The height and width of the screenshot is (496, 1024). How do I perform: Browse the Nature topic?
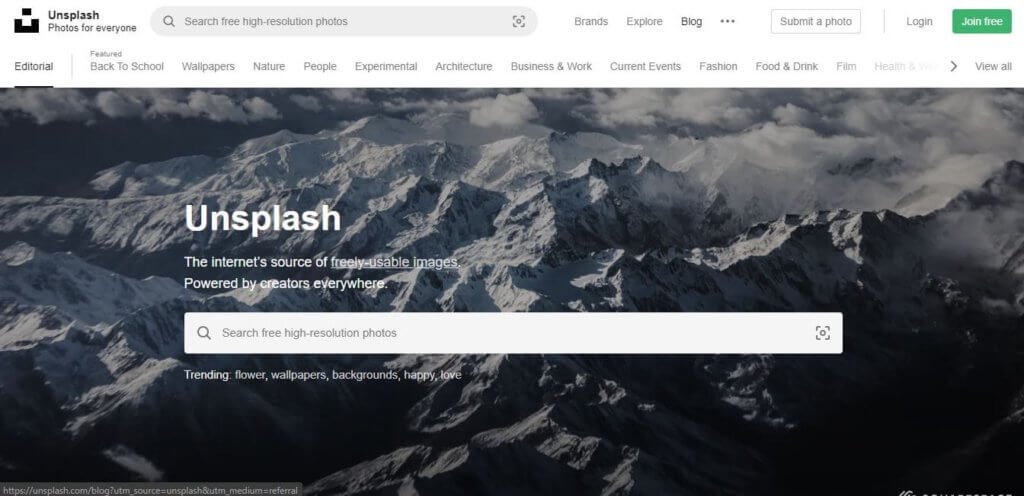[269, 67]
